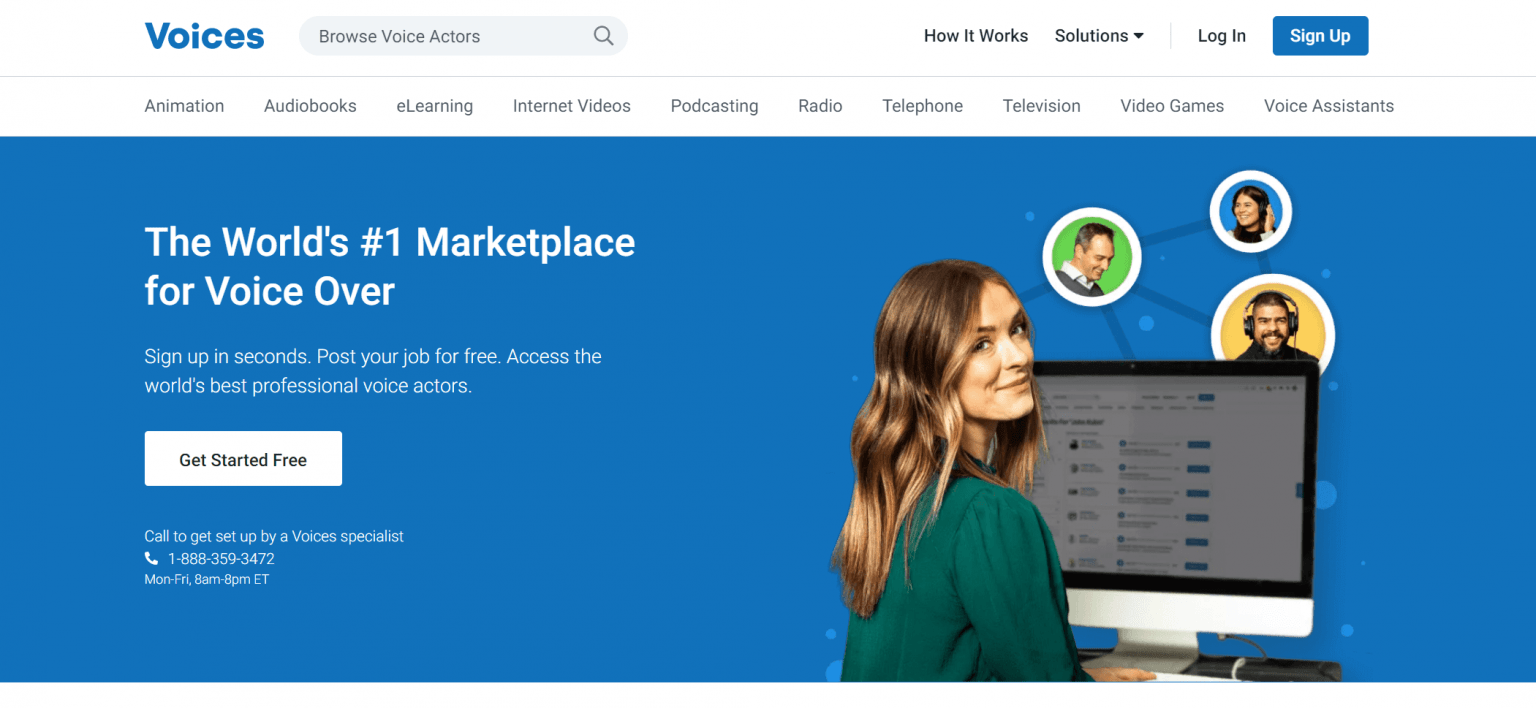
Task: Open the Internet Videos category
Action: [x=572, y=106]
